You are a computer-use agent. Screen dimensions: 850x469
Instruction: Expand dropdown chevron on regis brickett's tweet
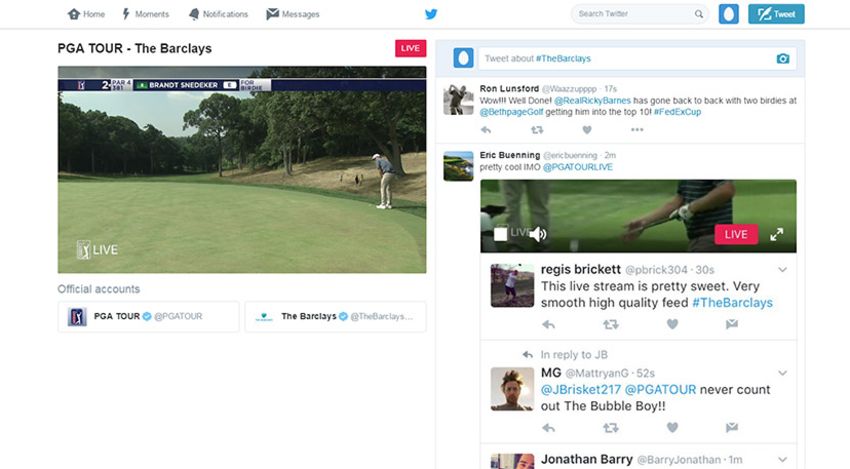tap(782, 270)
